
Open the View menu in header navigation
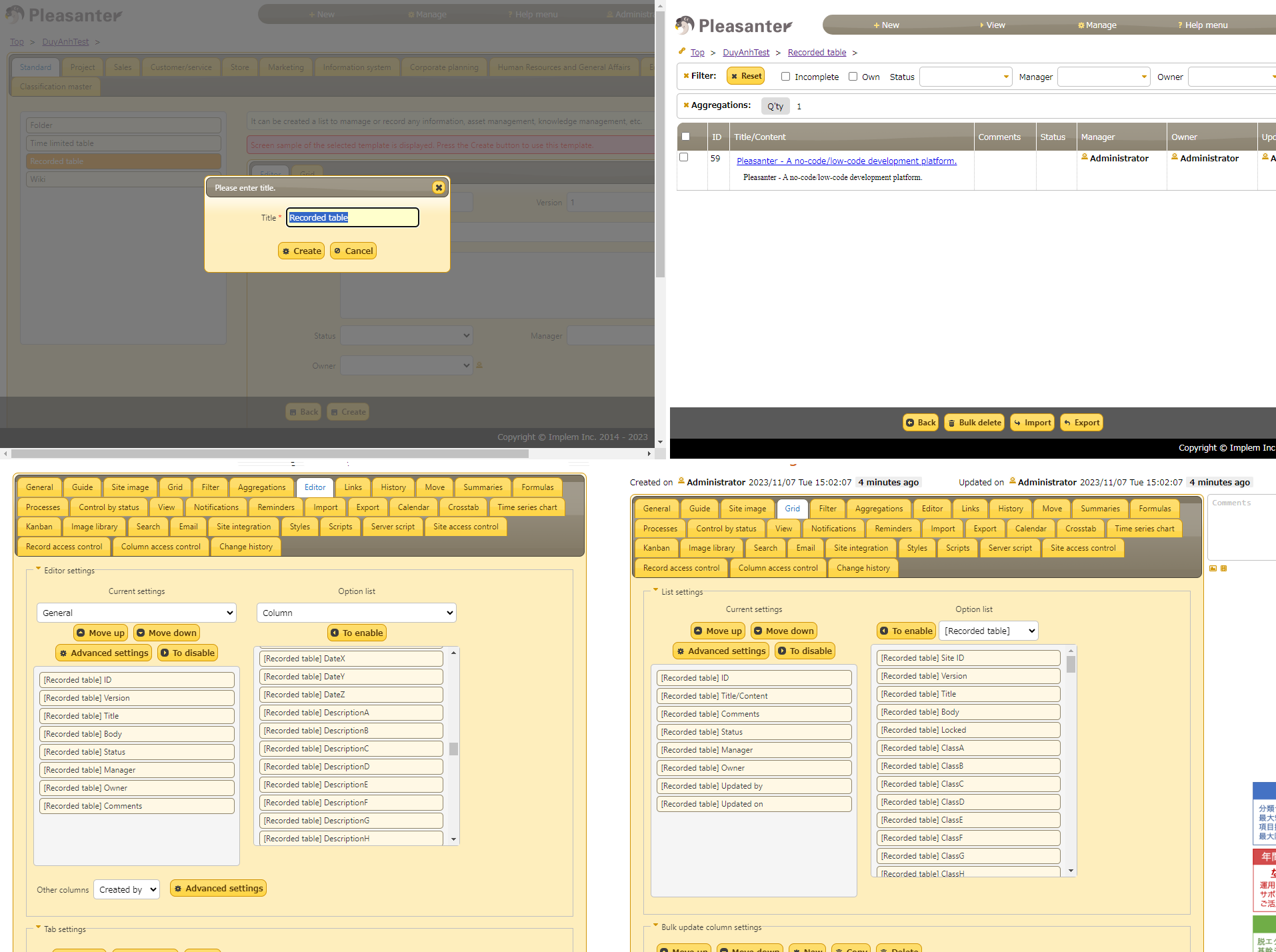pos(991,25)
